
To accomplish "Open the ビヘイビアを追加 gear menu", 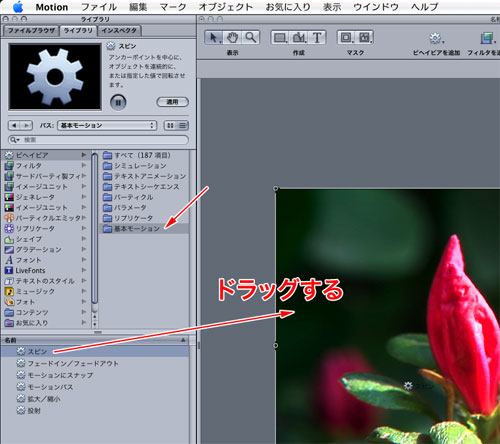I will (436, 39).
